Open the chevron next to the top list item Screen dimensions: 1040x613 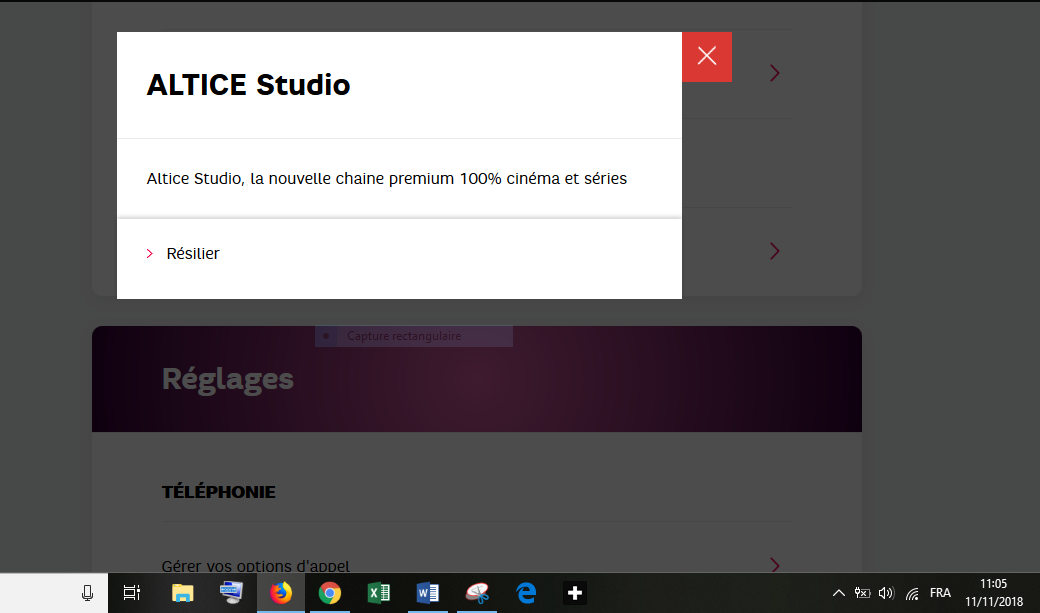click(x=774, y=72)
